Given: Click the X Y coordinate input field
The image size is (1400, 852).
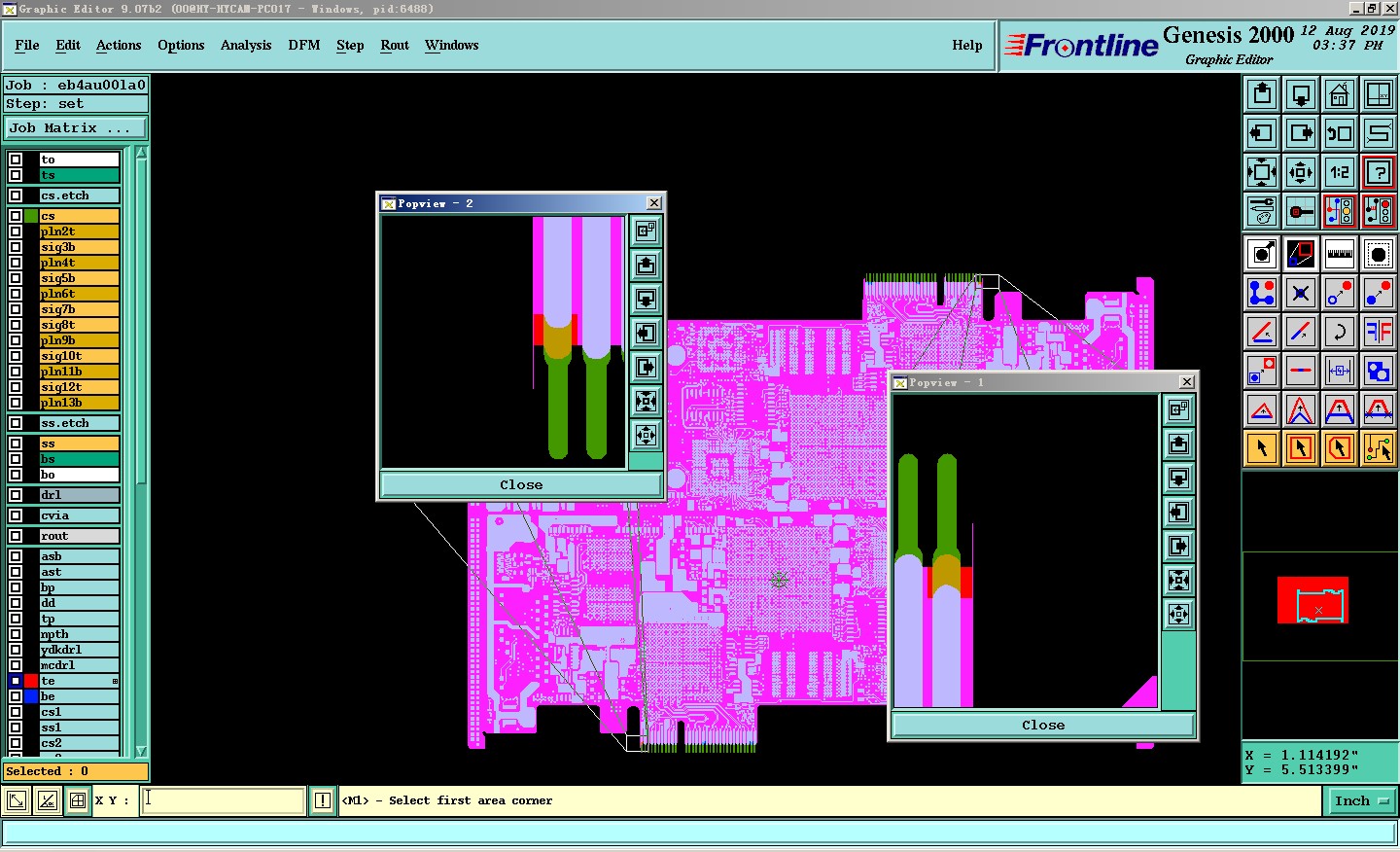Looking at the screenshot, I should (x=224, y=800).
